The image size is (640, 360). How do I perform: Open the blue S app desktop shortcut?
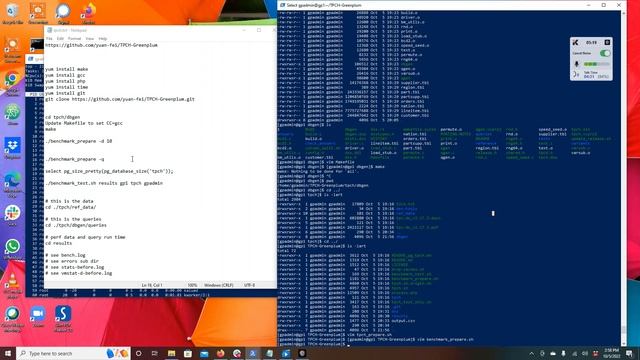coord(63,318)
